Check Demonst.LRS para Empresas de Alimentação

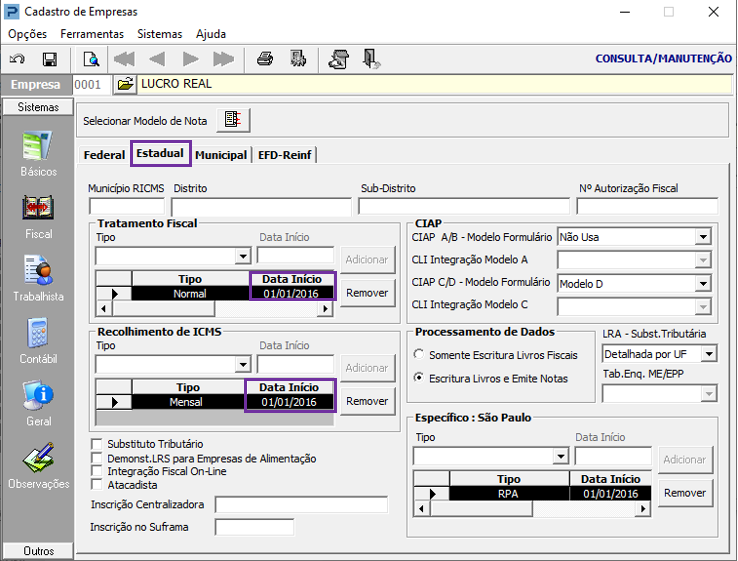[x=96, y=458]
